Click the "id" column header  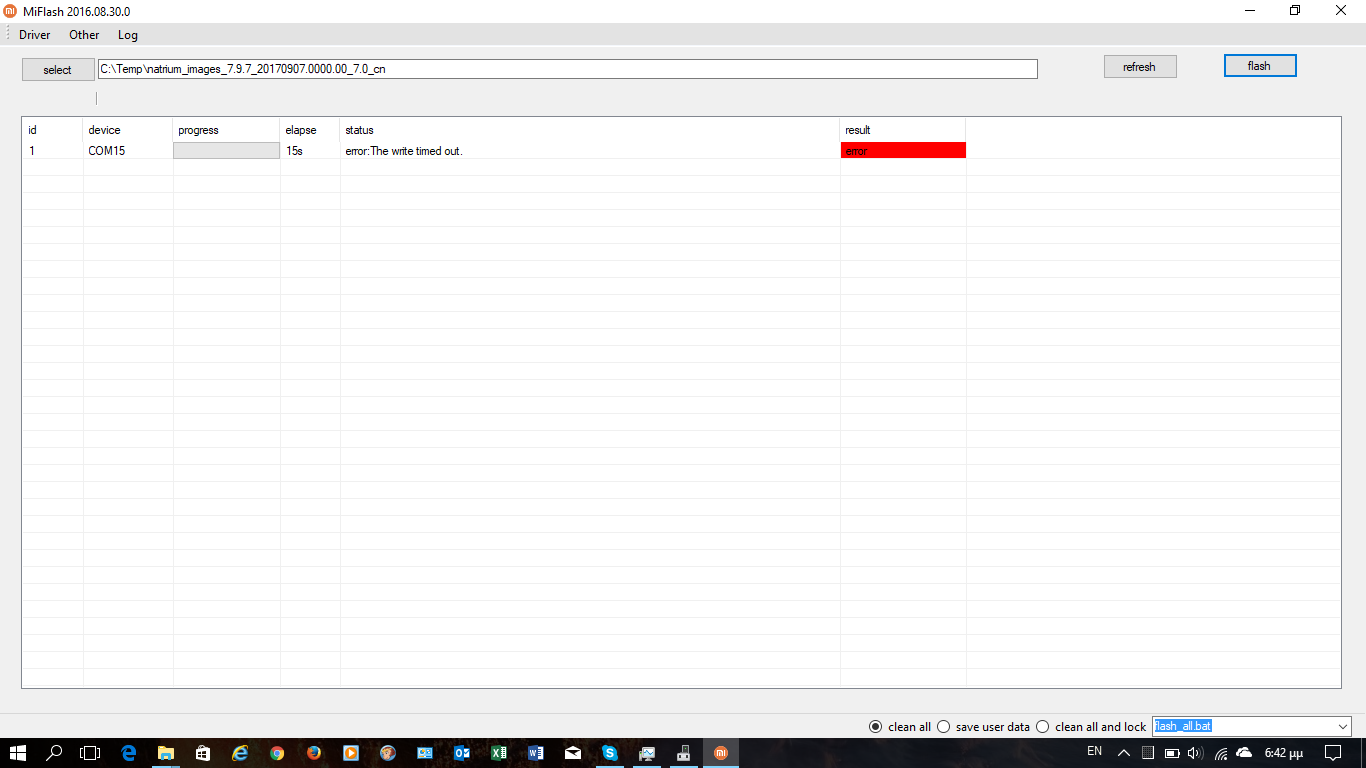pos(52,130)
